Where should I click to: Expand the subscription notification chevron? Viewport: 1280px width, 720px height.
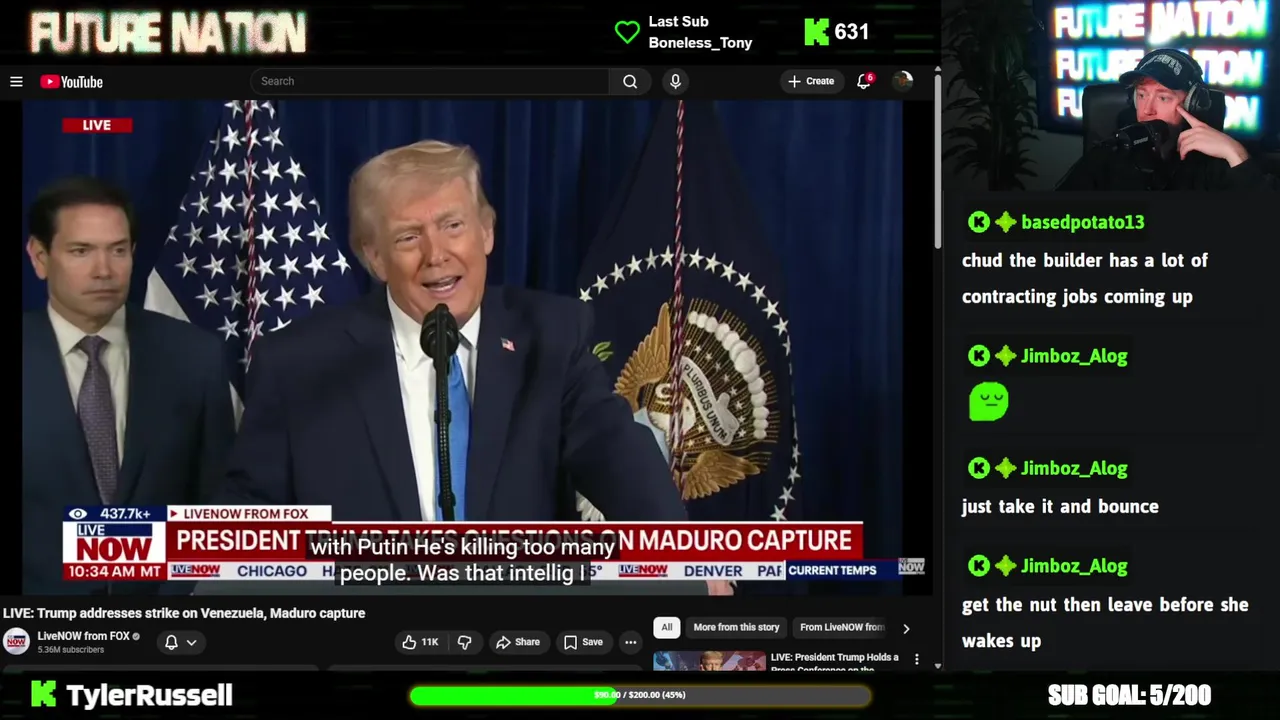[191, 642]
